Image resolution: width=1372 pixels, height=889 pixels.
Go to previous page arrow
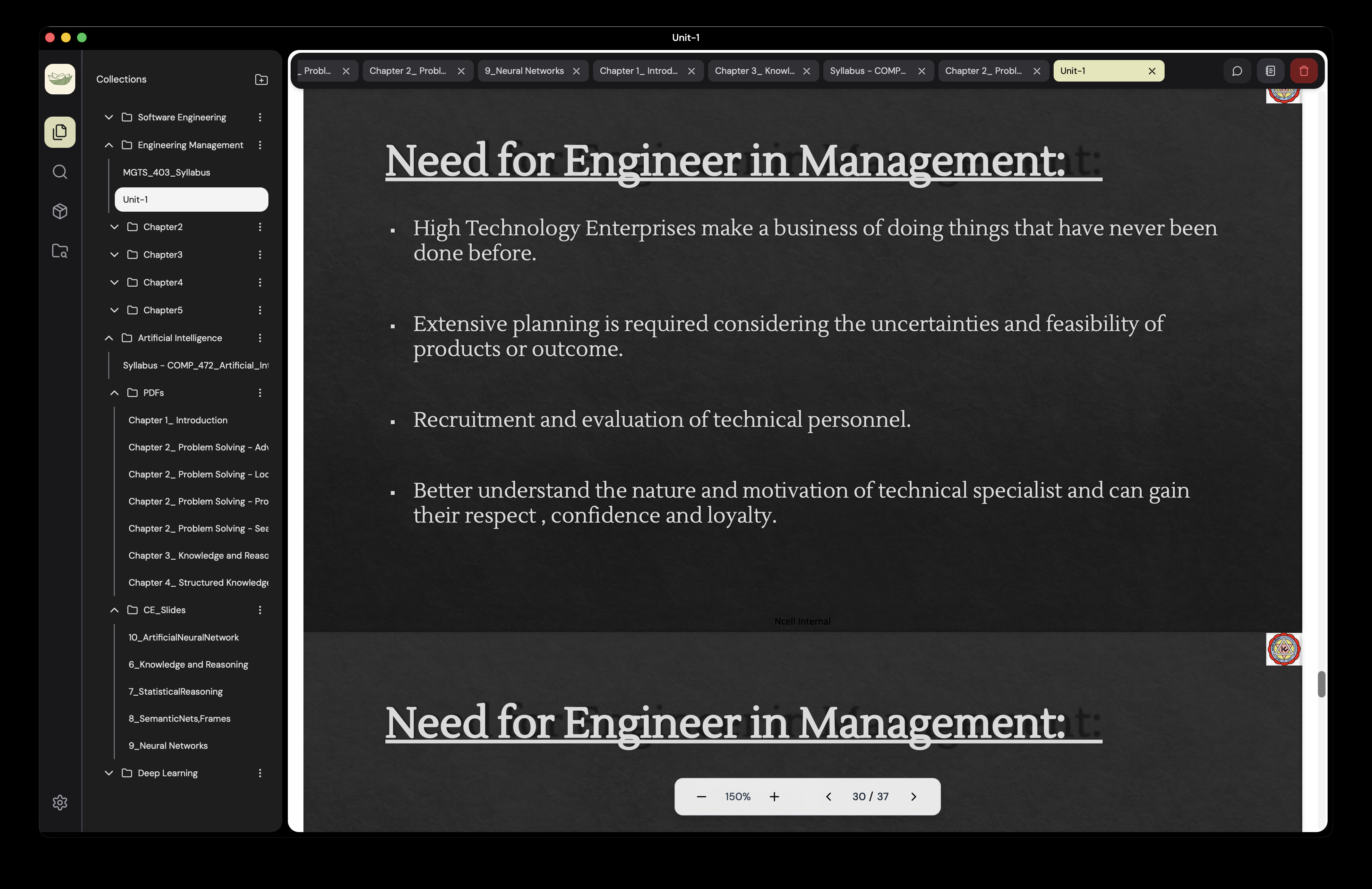829,797
